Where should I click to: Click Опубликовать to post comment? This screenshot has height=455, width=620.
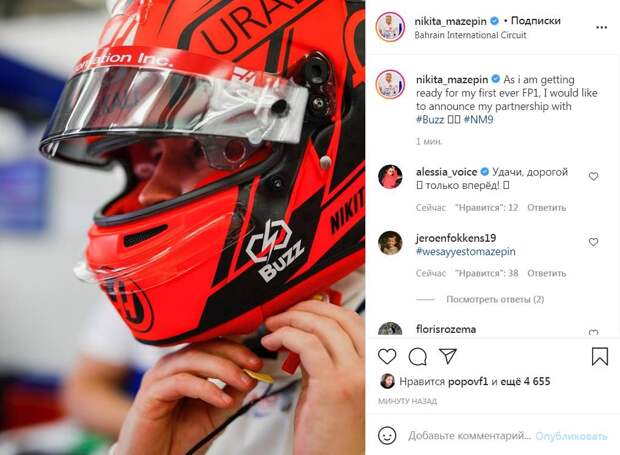571,436
